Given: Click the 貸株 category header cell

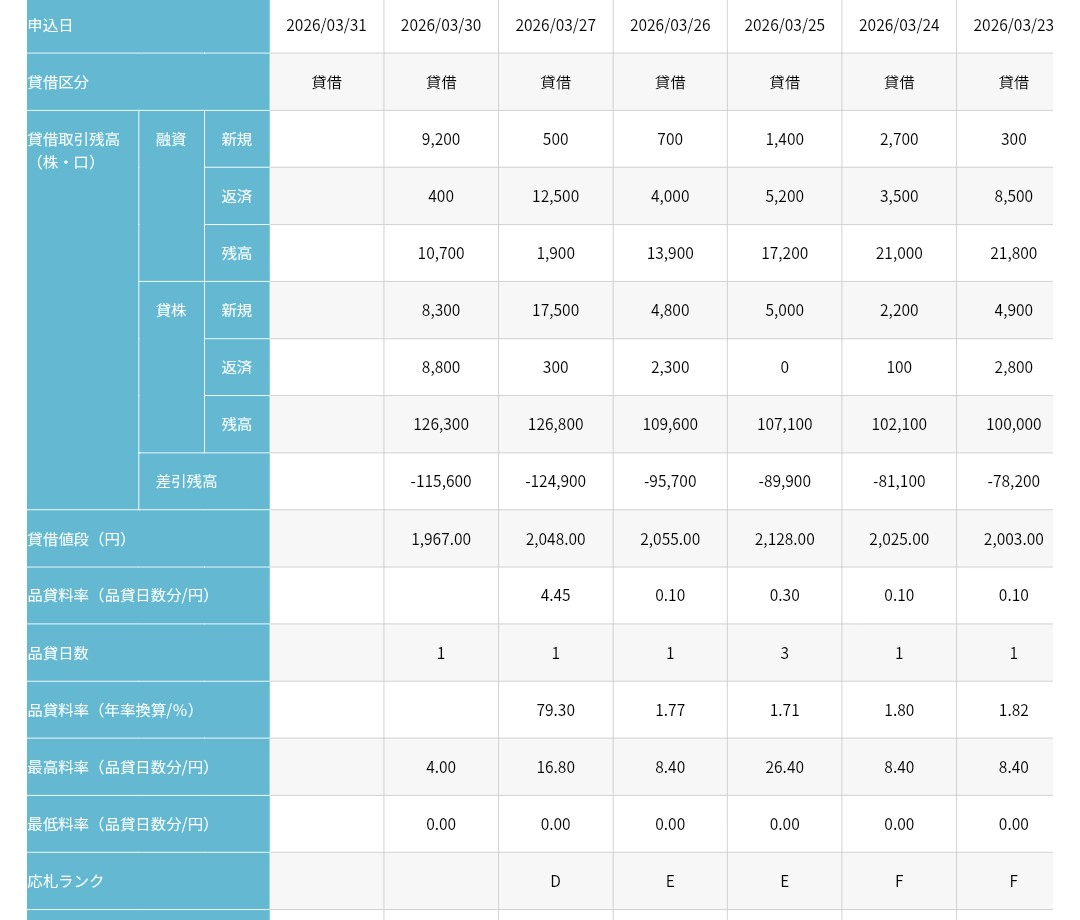Looking at the screenshot, I should point(171,310).
